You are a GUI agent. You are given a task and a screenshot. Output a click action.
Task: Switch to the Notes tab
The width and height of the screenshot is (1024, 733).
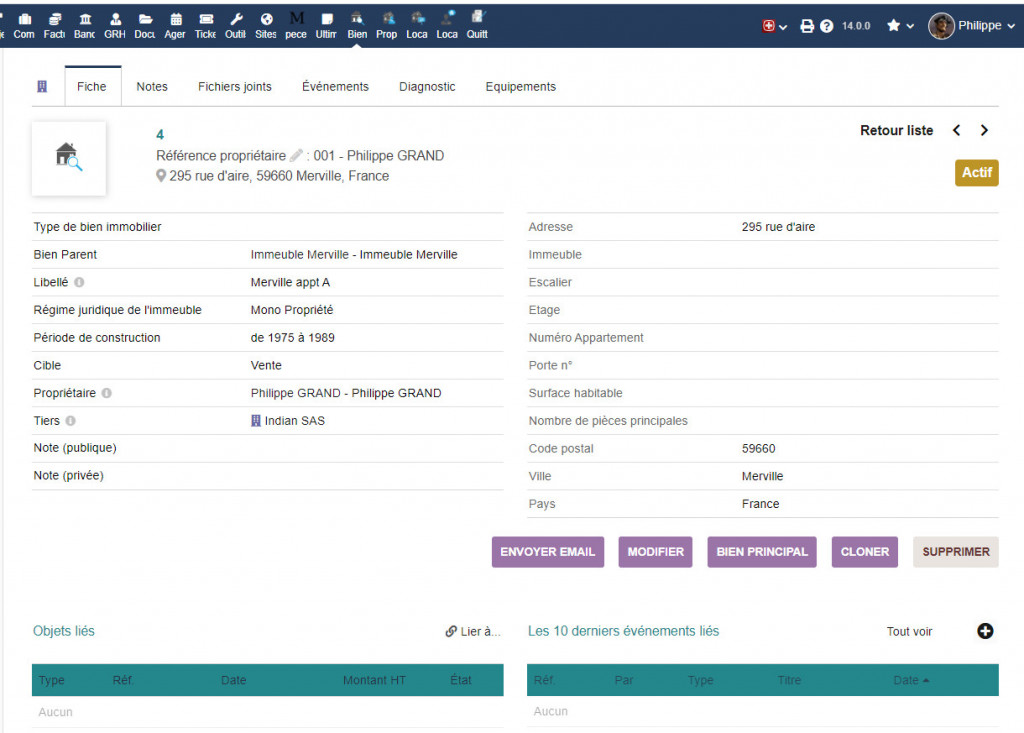[x=152, y=87]
